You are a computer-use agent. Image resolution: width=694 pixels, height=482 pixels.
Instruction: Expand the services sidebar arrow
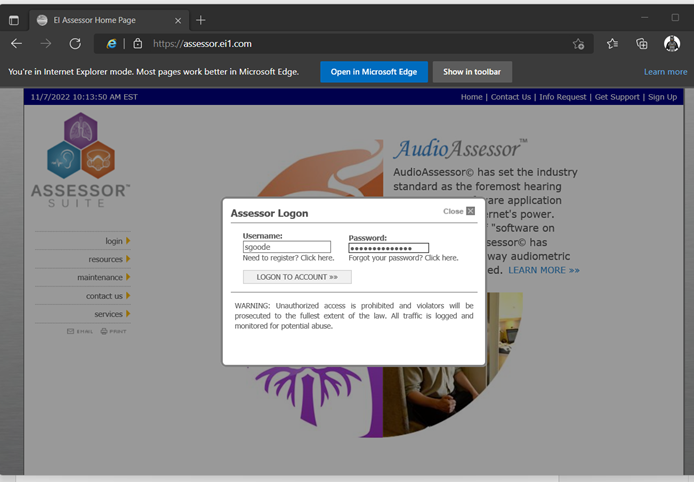[128, 314]
